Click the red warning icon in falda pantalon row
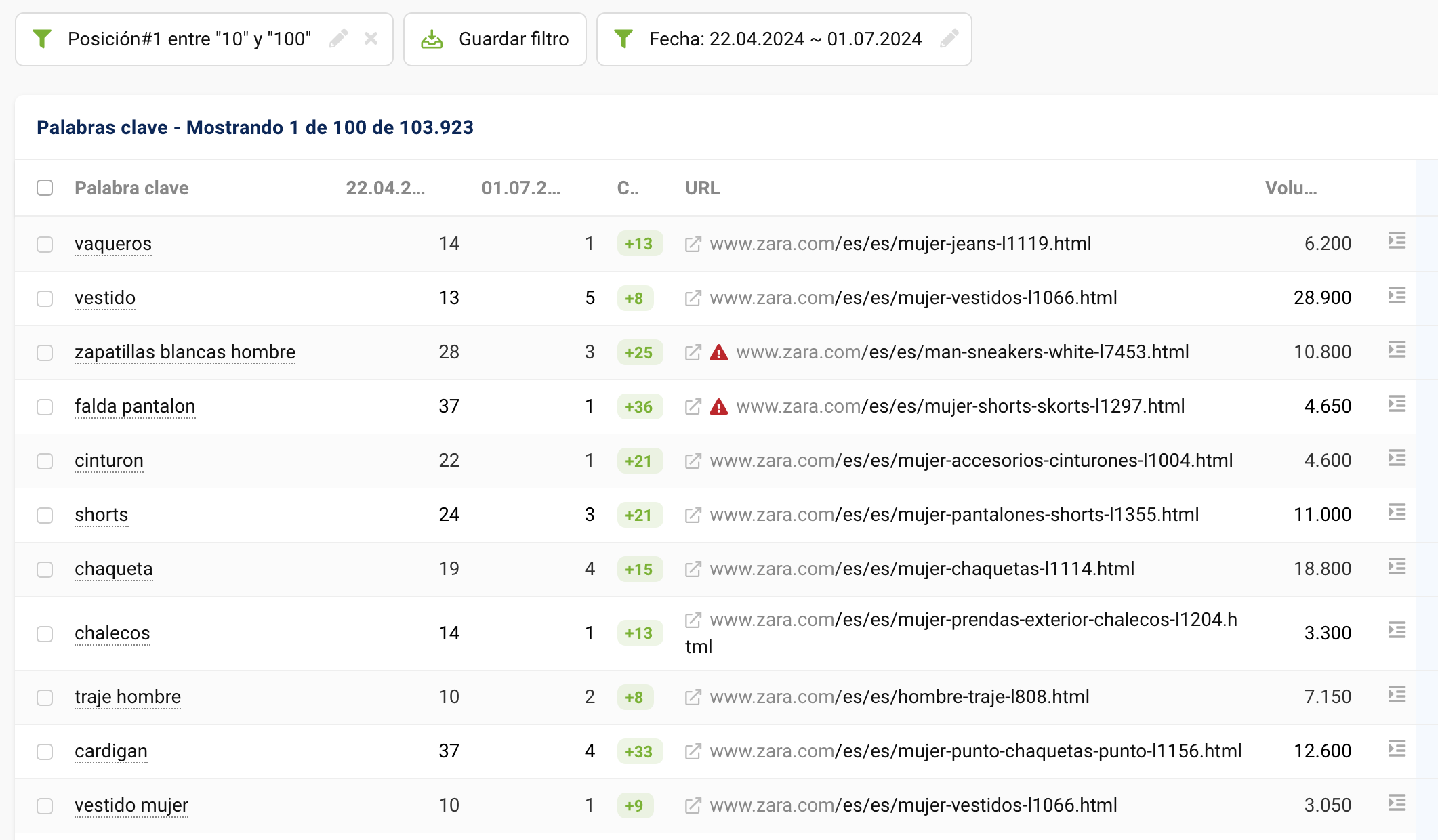The height and width of the screenshot is (840, 1438). (718, 406)
